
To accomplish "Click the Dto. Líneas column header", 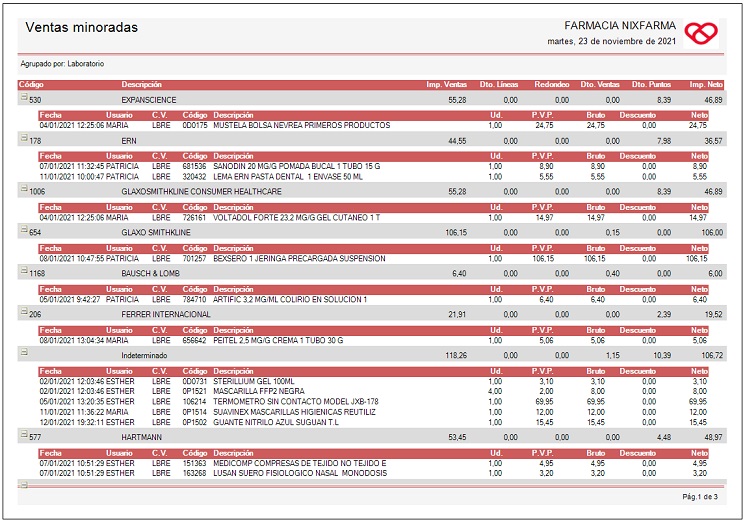I will point(499,85).
